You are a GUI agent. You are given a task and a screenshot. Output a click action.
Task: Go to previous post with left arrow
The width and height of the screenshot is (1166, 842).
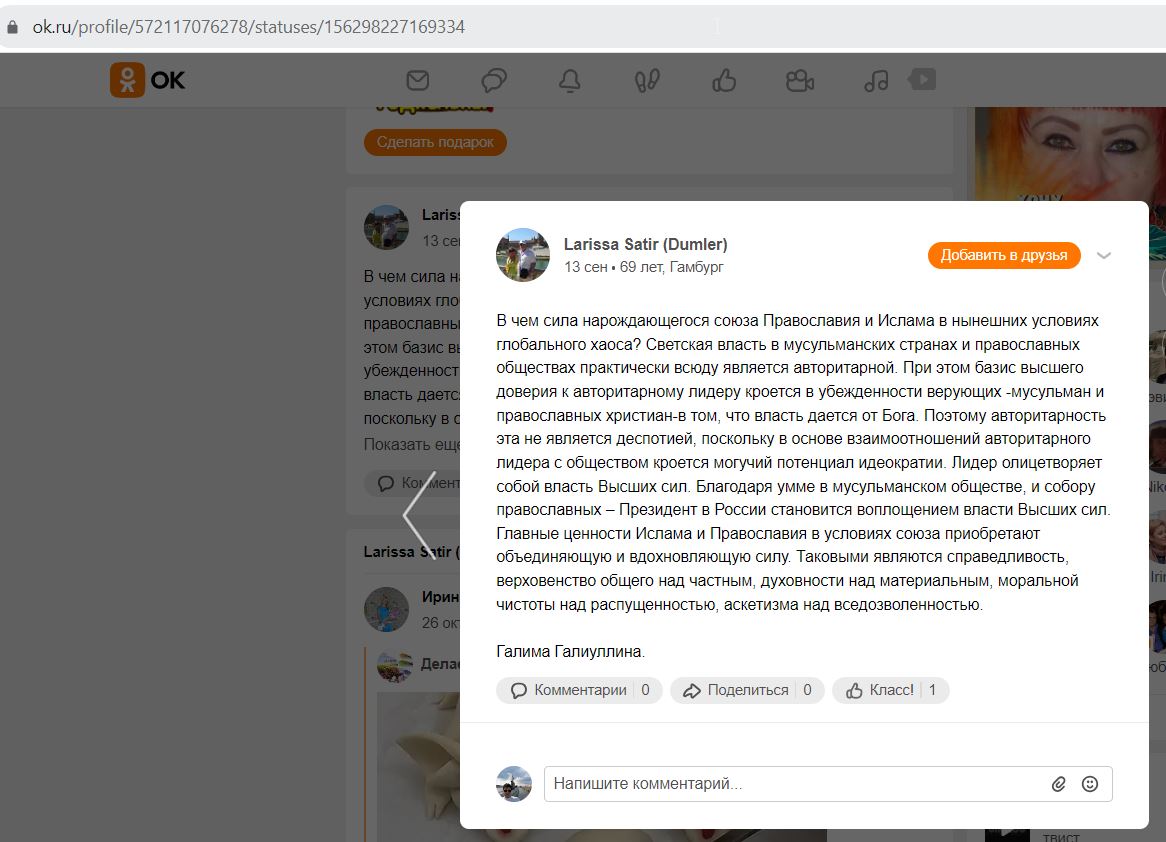click(419, 515)
